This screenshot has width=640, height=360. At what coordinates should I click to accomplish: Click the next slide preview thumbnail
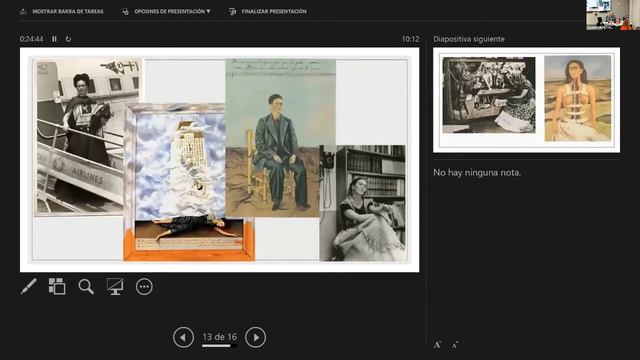click(x=527, y=100)
